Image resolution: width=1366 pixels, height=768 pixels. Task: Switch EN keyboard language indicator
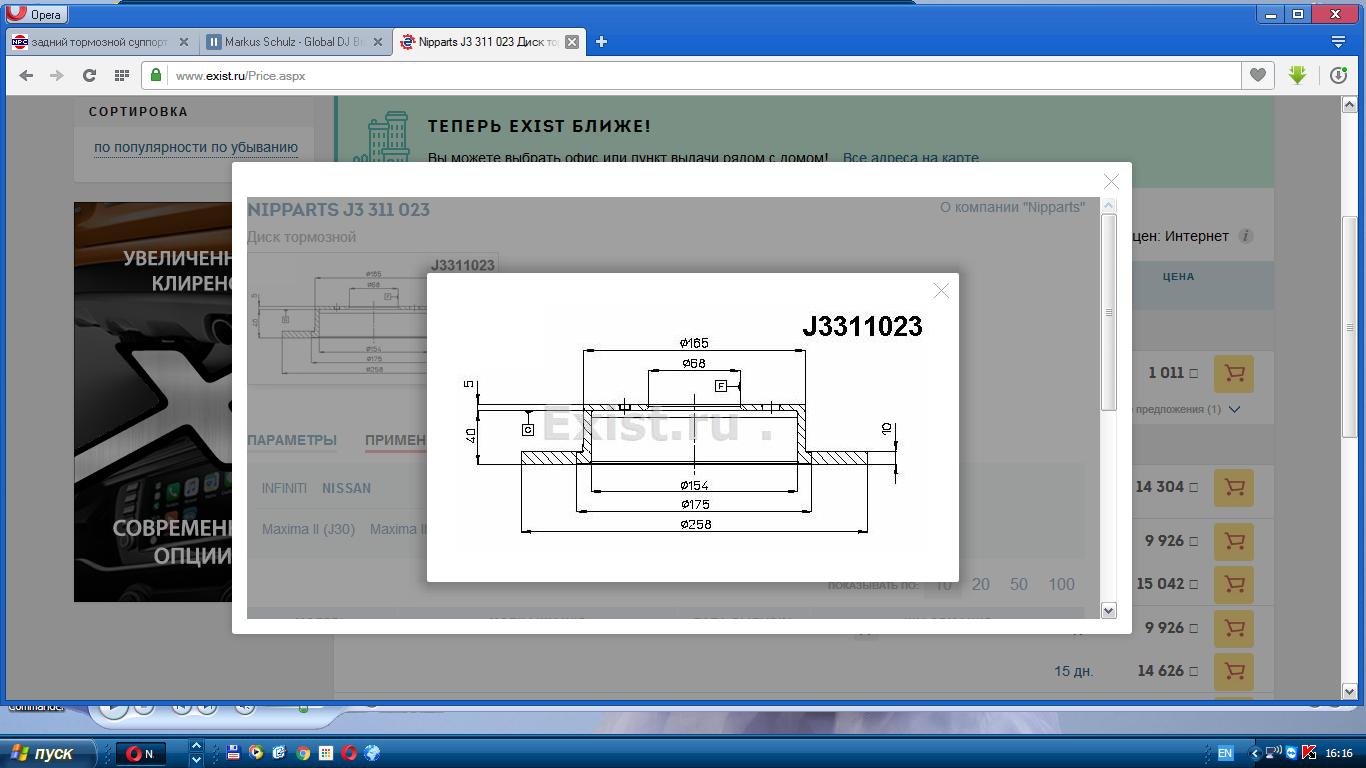tap(1224, 753)
